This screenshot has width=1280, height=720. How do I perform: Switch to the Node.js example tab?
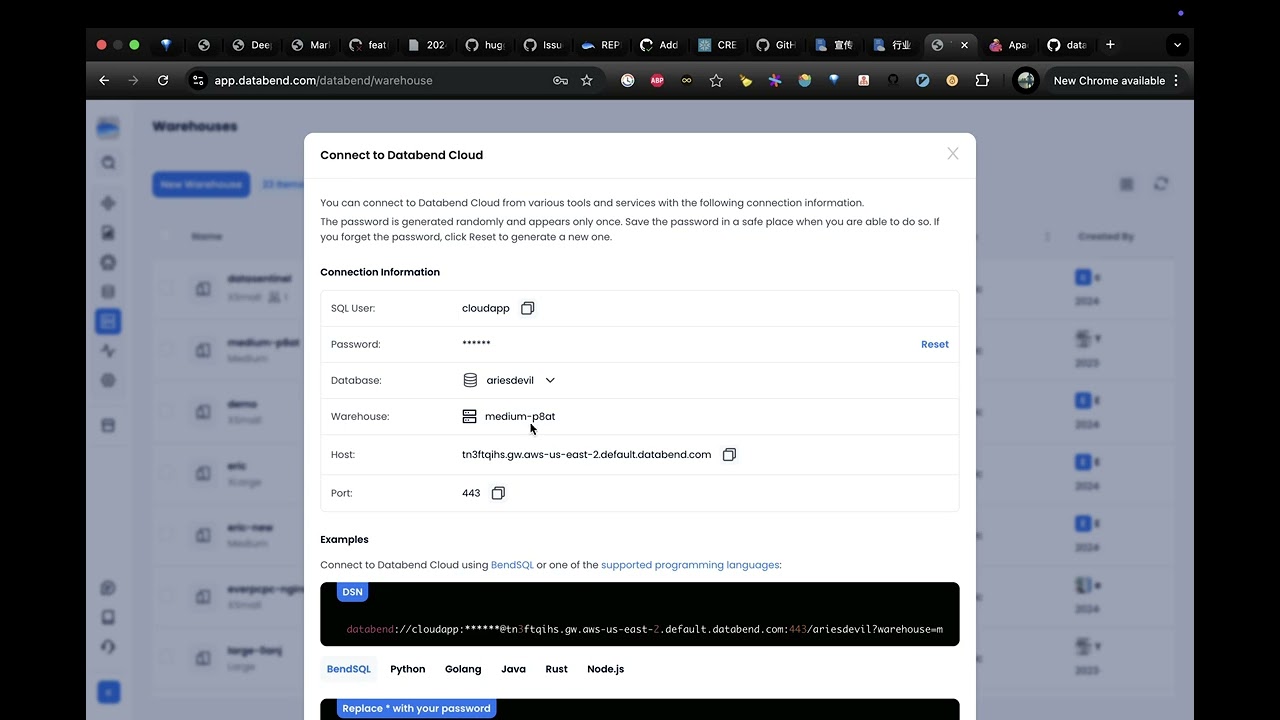[x=606, y=669]
